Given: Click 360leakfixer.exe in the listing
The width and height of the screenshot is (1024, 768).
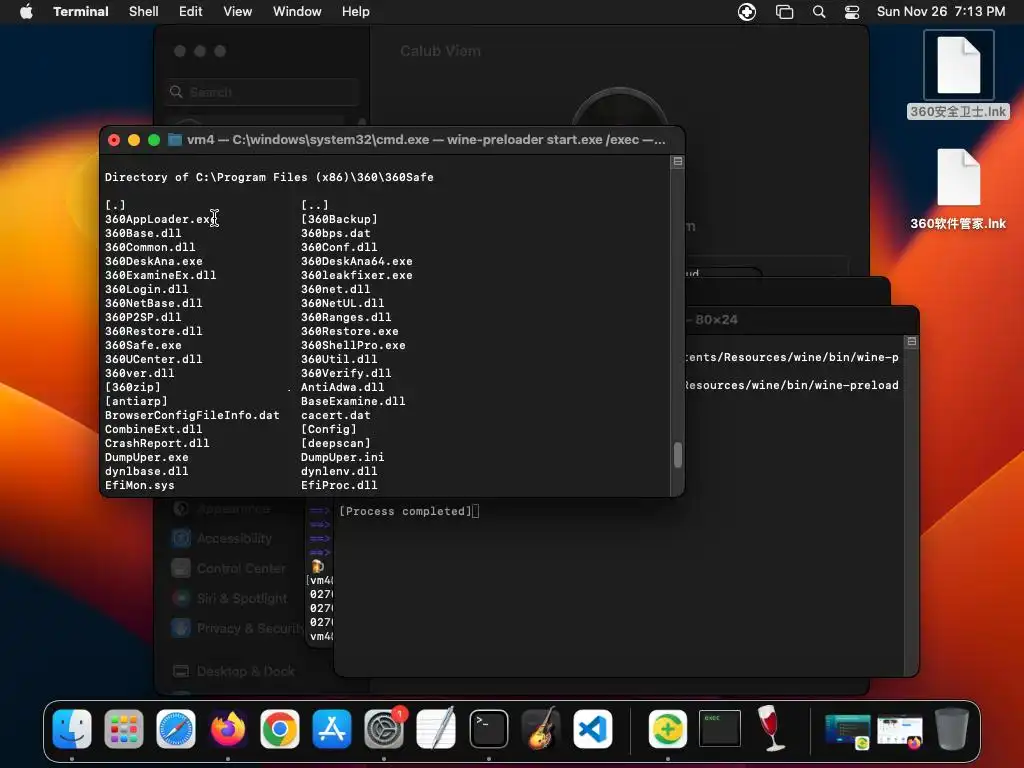Looking at the screenshot, I should pos(357,275).
